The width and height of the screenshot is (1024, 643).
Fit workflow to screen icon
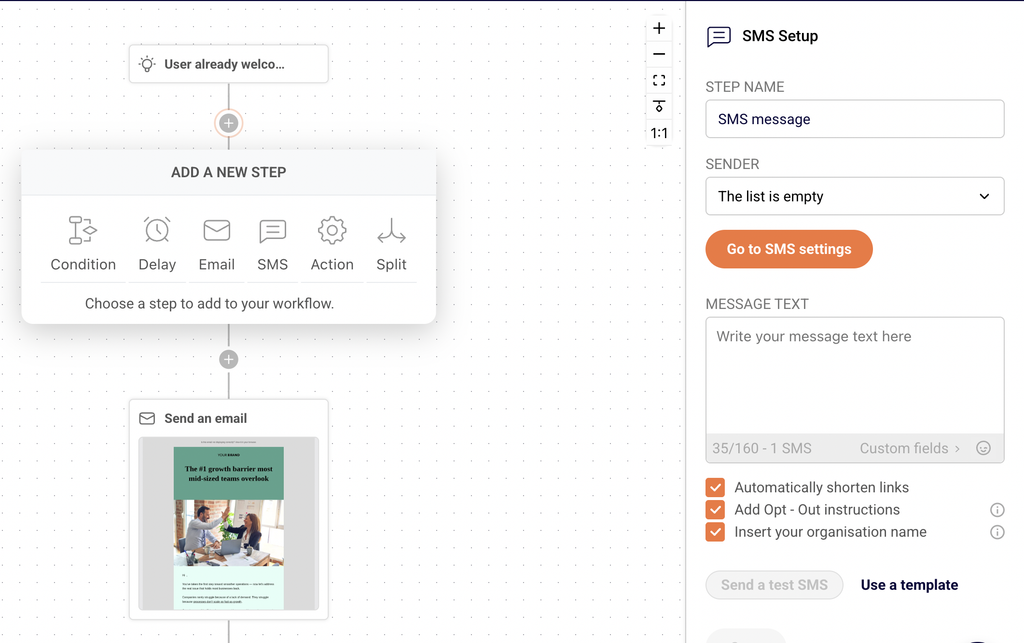[659, 80]
